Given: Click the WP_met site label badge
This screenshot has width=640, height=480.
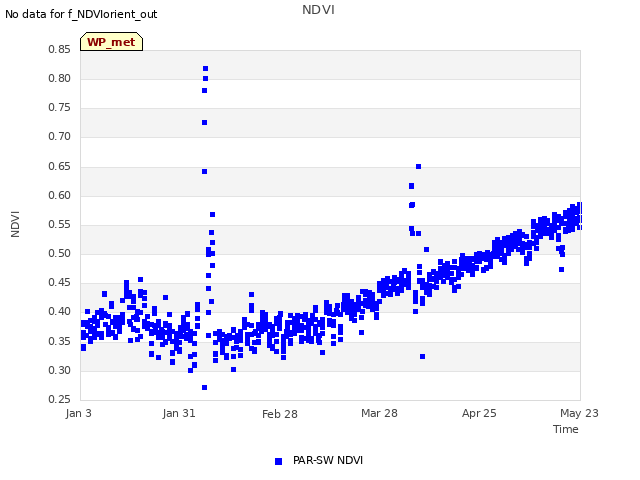Looking at the screenshot, I should click(x=111, y=42).
